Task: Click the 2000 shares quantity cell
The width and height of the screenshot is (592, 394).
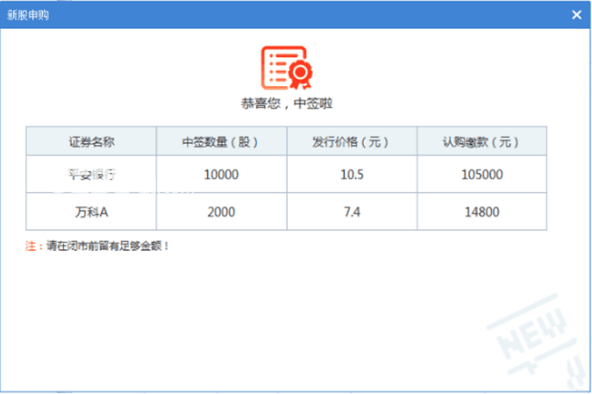Action: point(222,212)
